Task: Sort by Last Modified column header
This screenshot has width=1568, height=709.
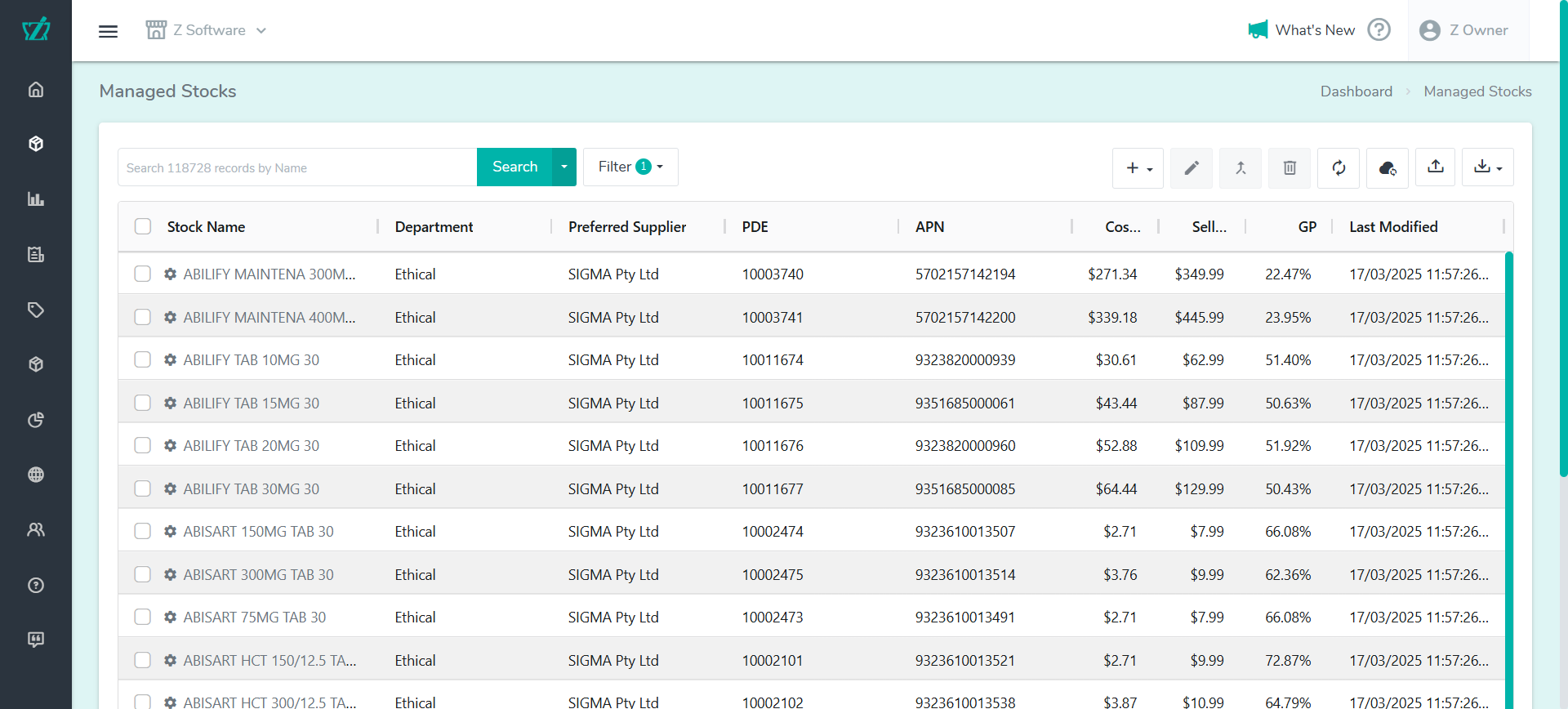Action: click(x=1392, y=227)
